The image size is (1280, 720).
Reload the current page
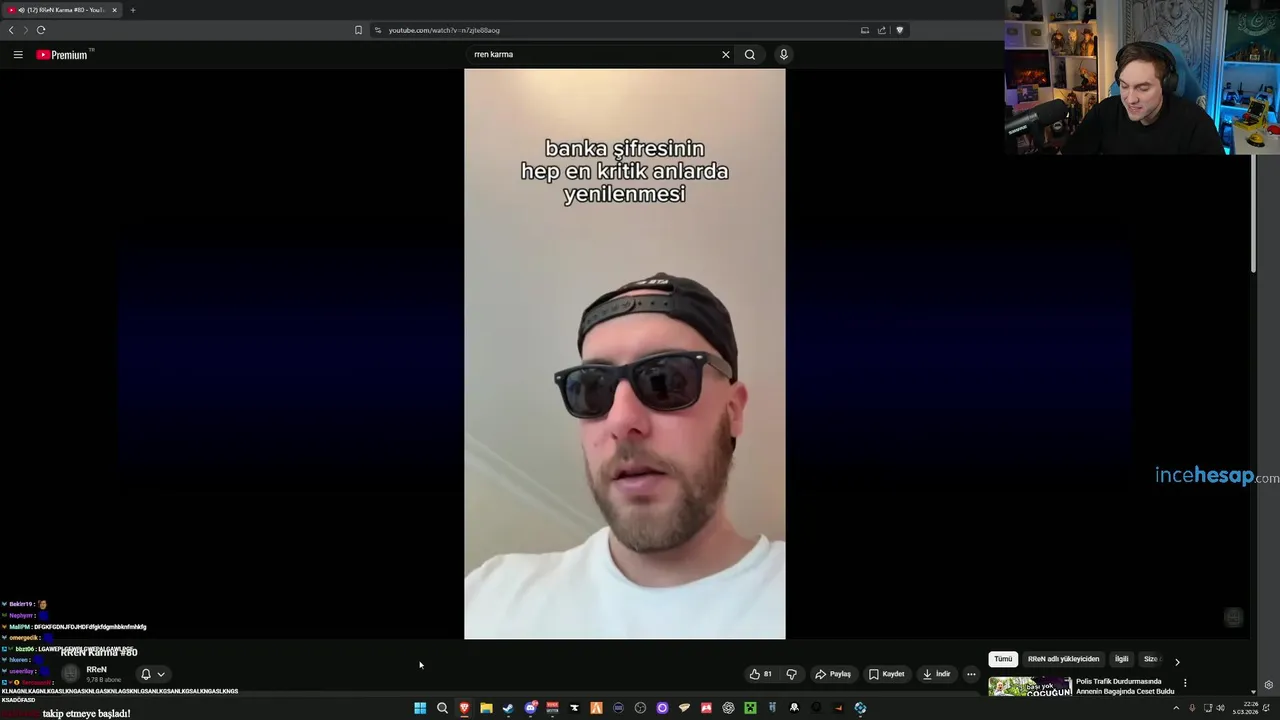pos(41,30)
